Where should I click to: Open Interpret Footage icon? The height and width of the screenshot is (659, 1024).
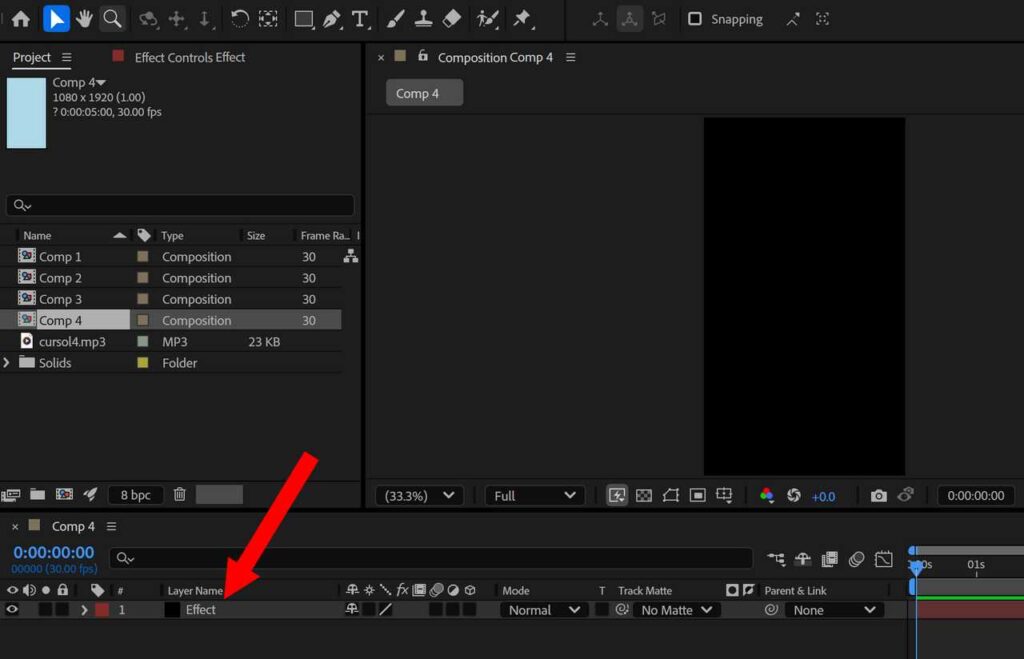pos(10,495)
